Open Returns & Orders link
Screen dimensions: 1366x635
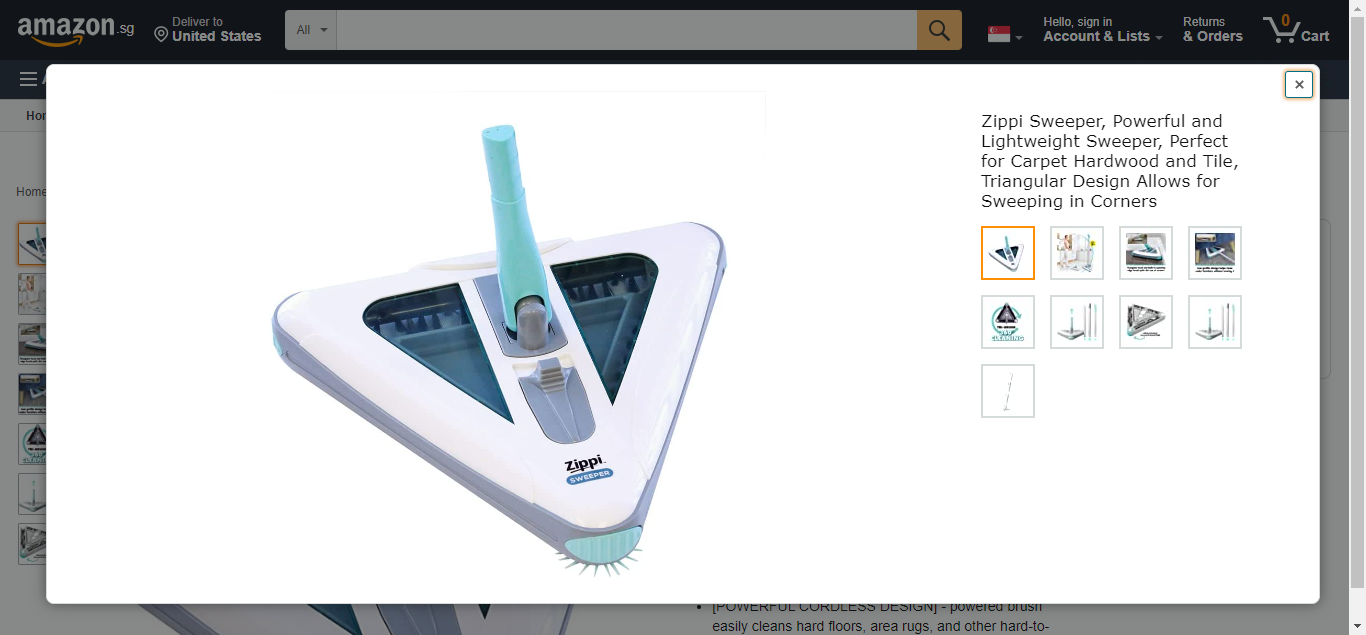coord(1212,29)
